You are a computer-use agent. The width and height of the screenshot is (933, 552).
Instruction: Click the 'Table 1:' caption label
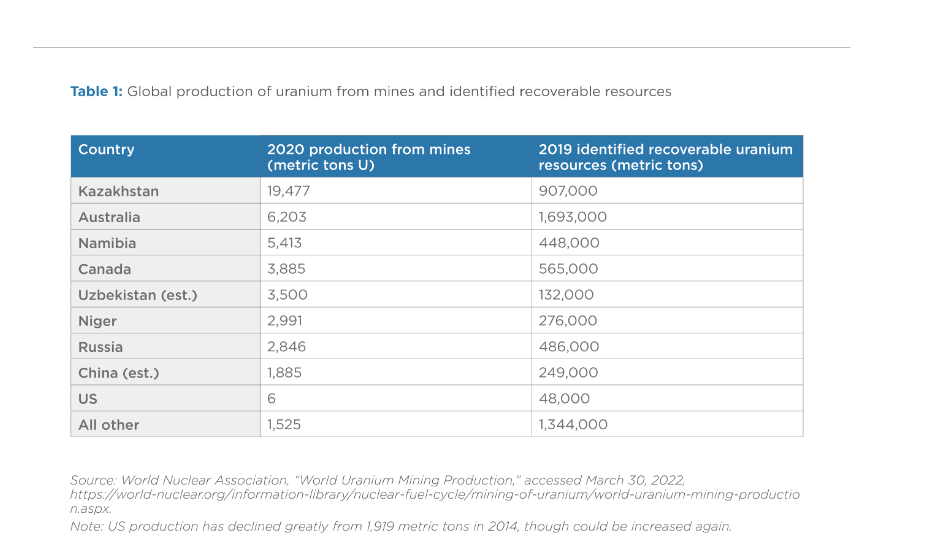click(x=96, y=91)
